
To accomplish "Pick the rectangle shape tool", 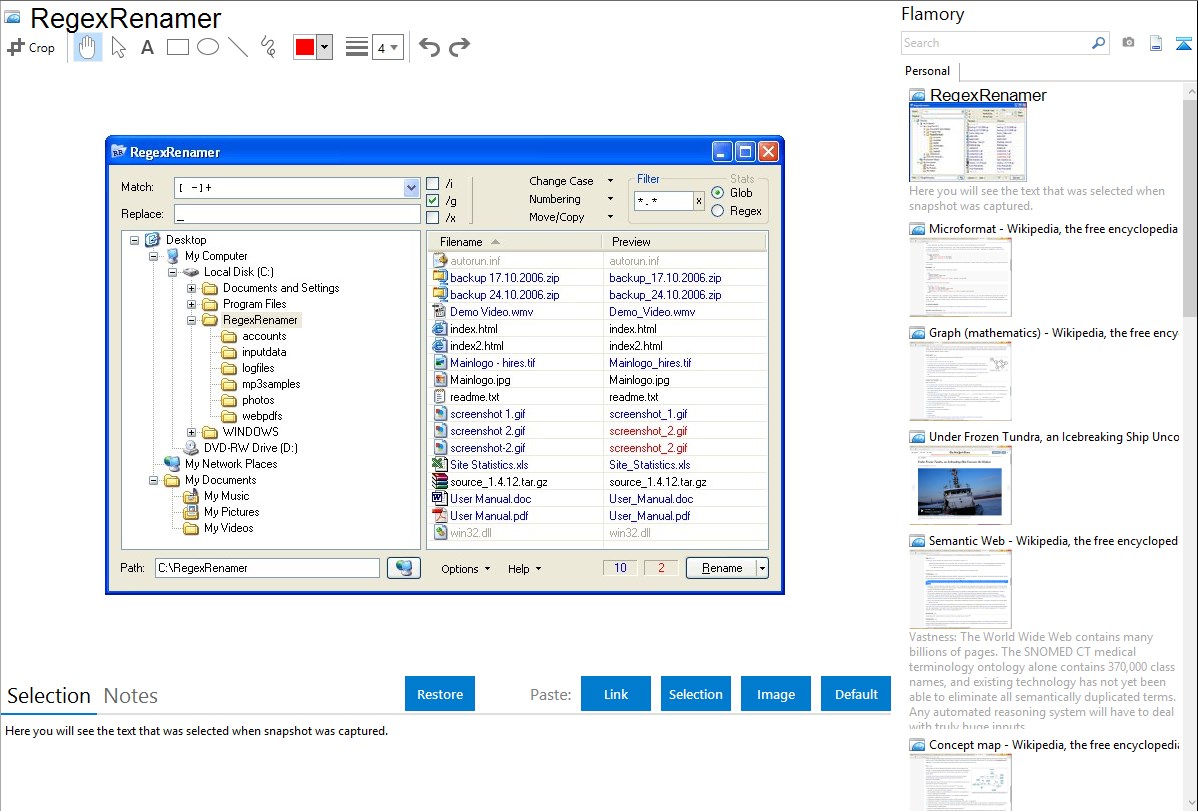I will (178, 47).
